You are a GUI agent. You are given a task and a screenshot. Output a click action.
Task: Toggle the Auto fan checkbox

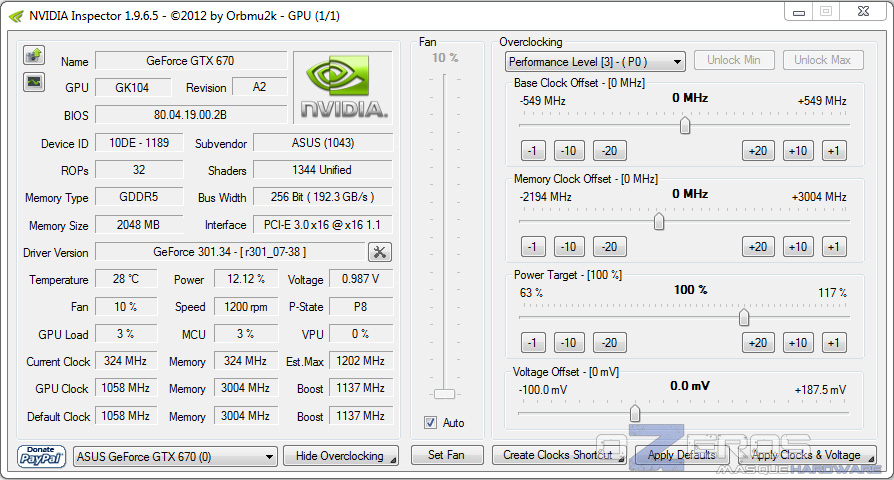tap(430, 422)
